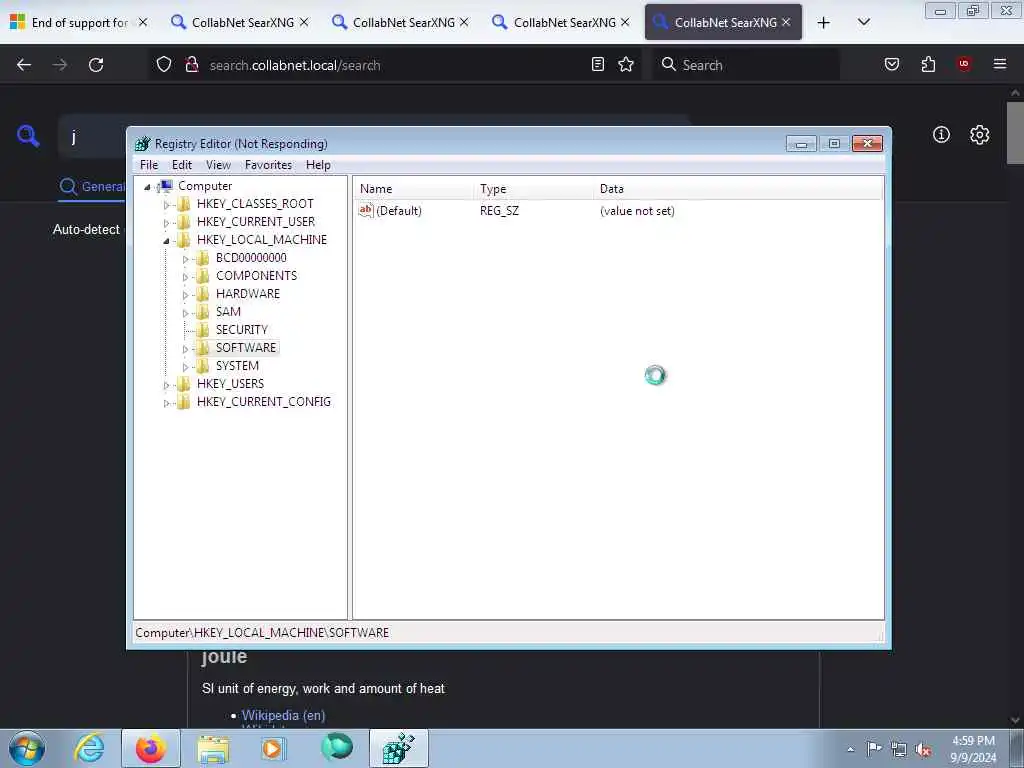
Task: Expand HKEY_CLASSES_ROOT tree node
Action: point(166,204)
